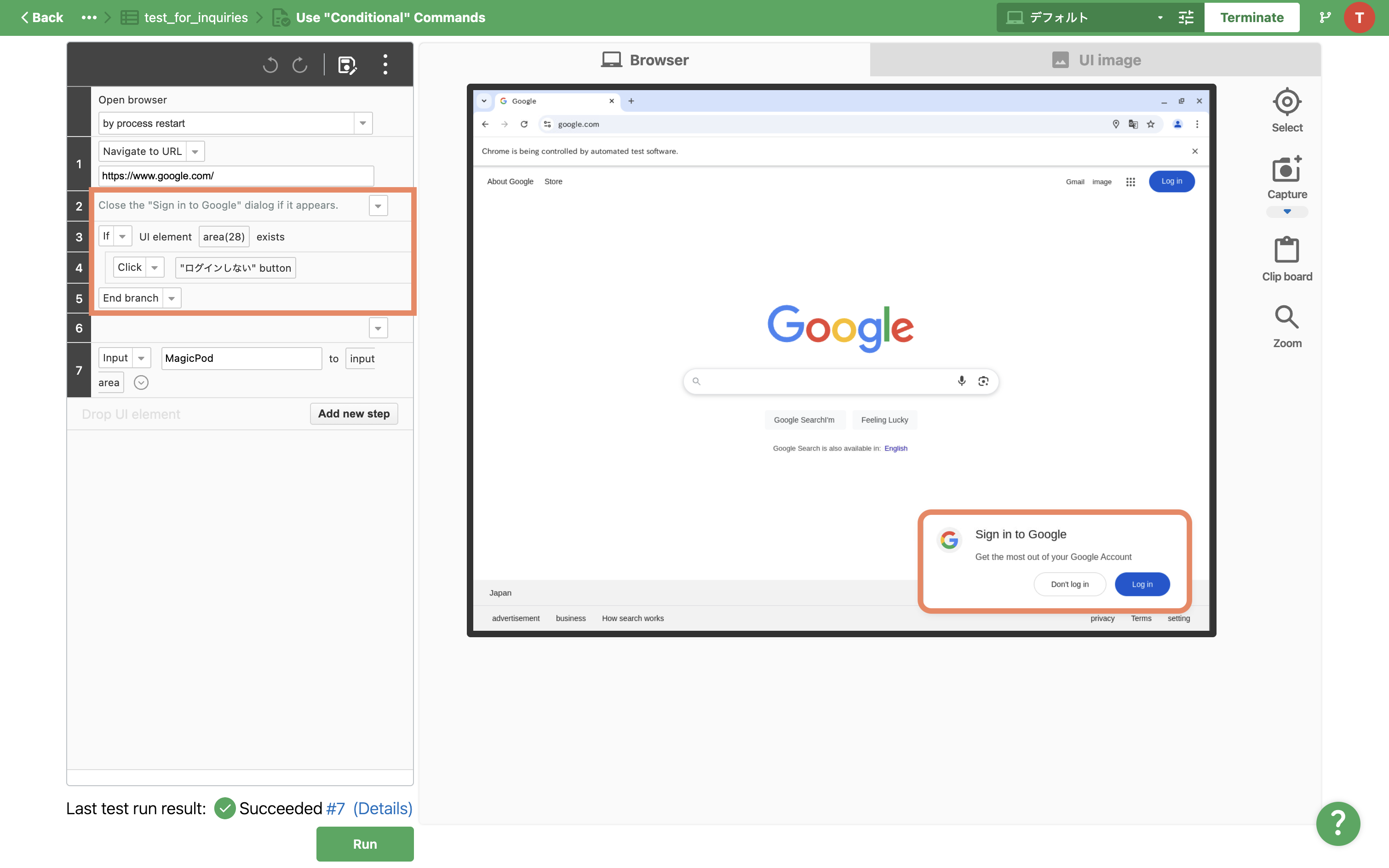Open the green help question mark button
This screenshot has height=868, width=1389.
pyautogui.click(x=1338, y=823)
